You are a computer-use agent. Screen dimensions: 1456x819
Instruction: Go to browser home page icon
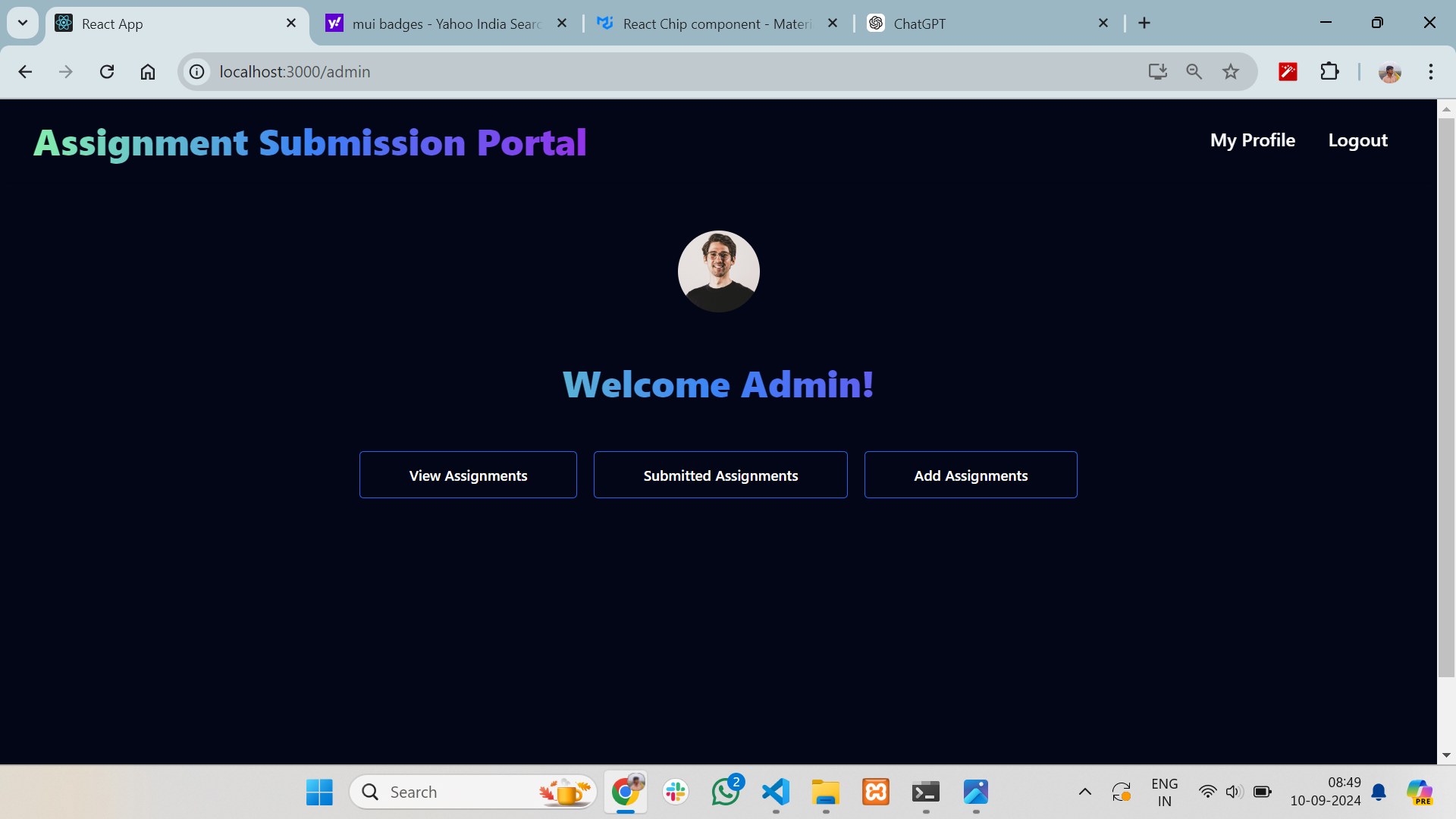tap(148, 71)
